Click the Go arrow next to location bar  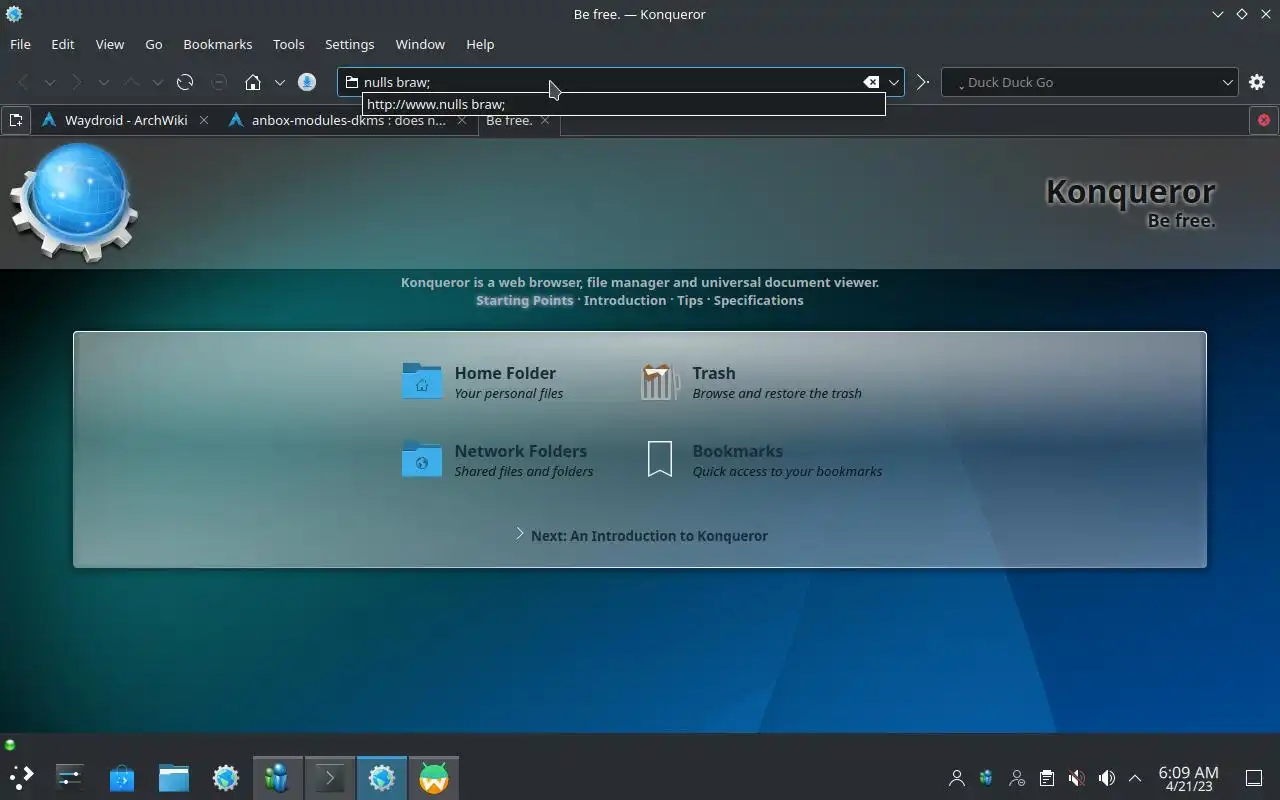coord(922,83)
